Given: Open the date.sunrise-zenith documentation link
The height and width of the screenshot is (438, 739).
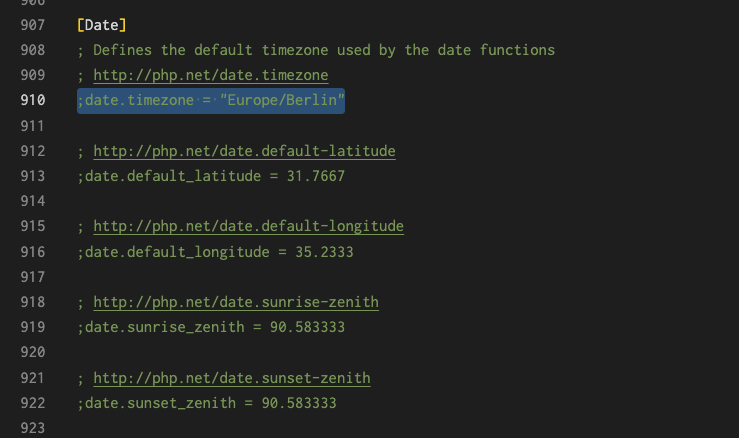Looking at the screenshot, I should [236, 302].
